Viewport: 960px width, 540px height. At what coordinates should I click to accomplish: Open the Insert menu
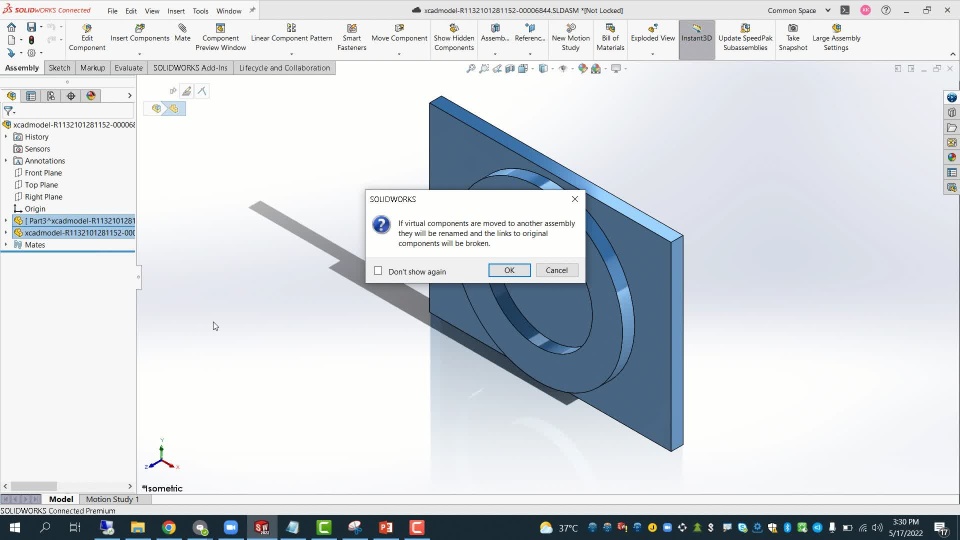[176, 11]
